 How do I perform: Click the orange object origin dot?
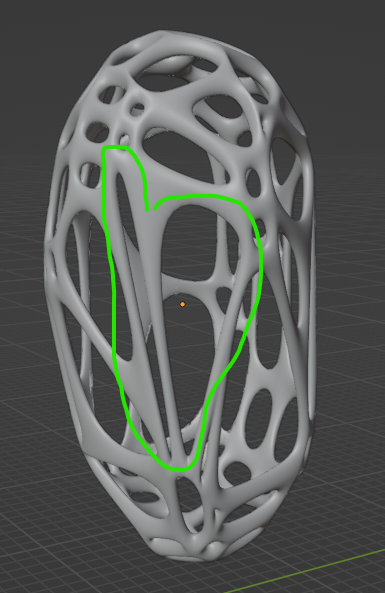coord(183,304)
